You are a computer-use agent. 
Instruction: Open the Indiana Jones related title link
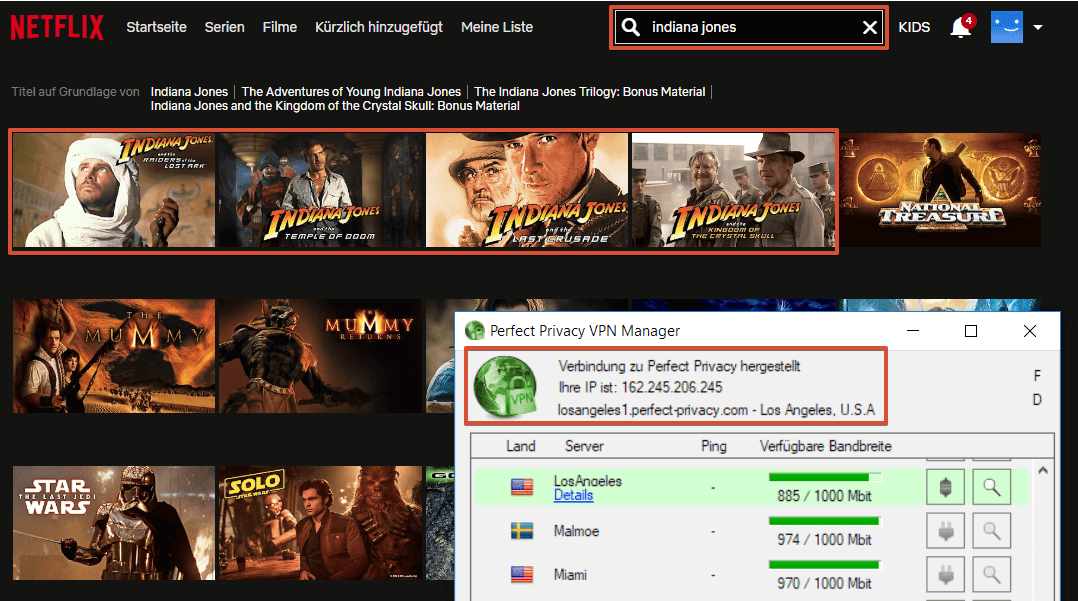[x=189, y=91]
